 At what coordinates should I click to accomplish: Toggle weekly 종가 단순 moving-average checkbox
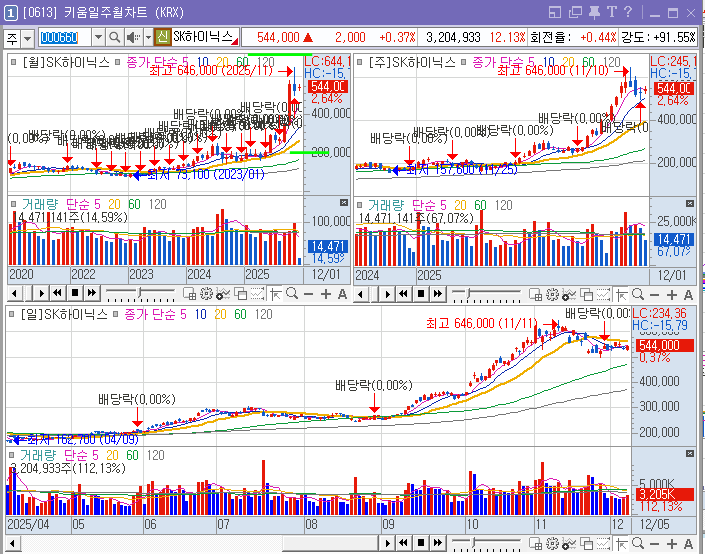464,62
